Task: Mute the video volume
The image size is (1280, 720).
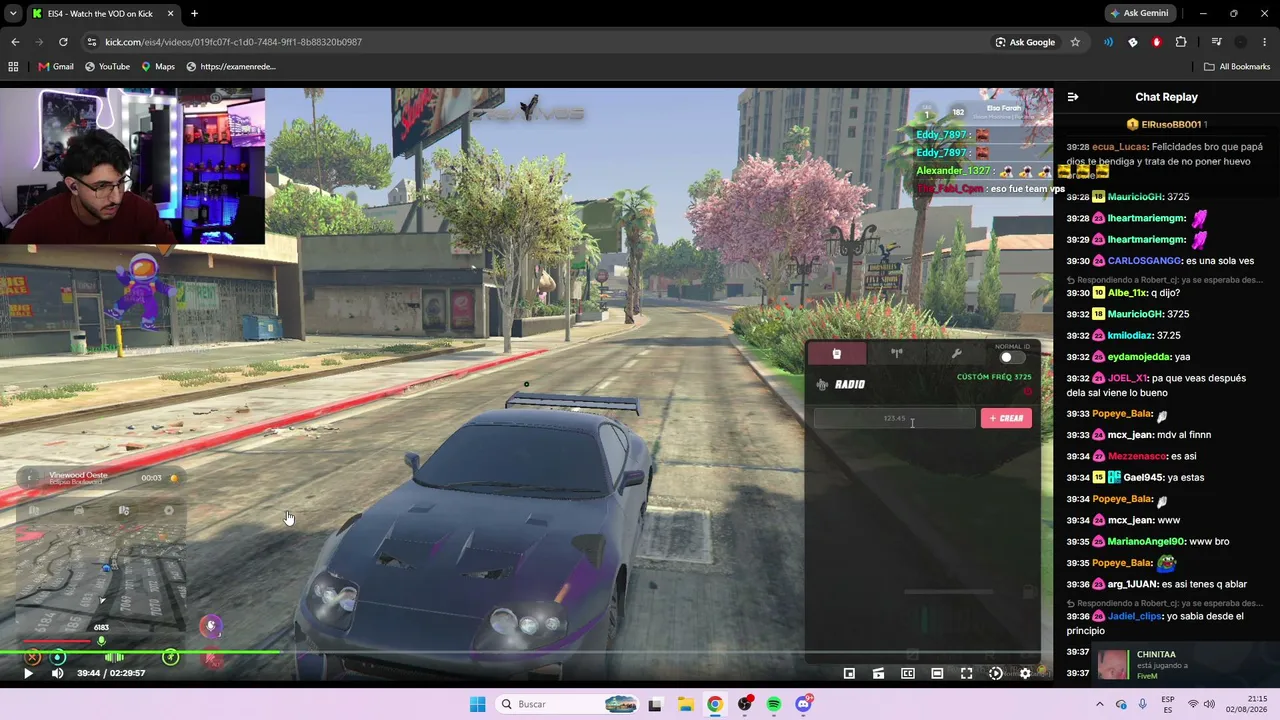Action: [57, 673]
